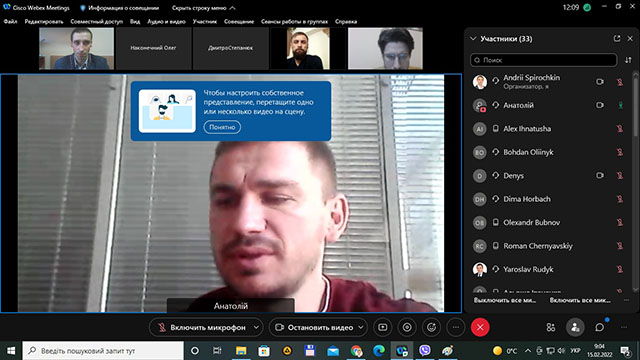This screenshot has width=640, height=360.
Task: Open the Вид menu
Action: coord(135,21)
